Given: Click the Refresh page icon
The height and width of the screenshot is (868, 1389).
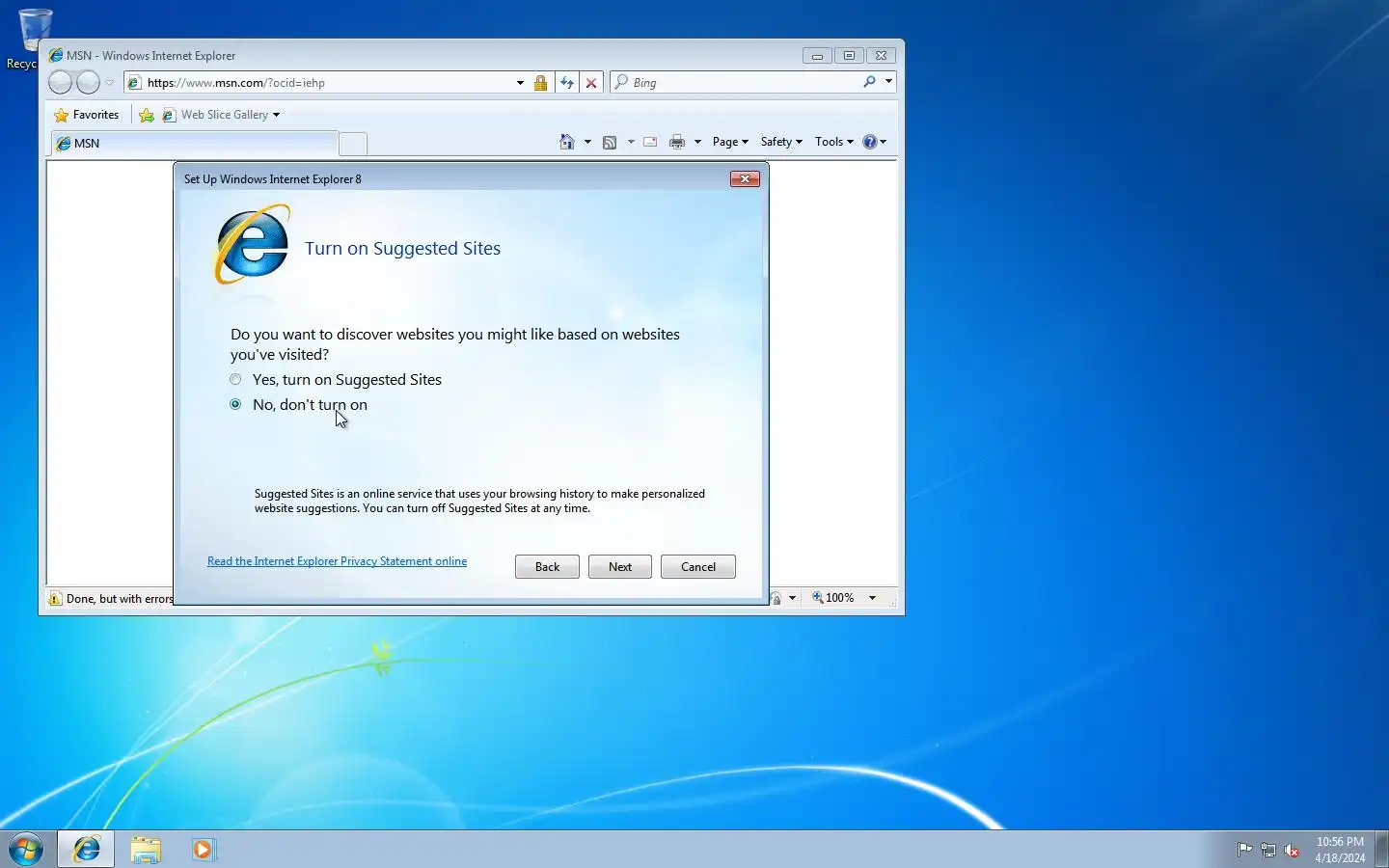Looking at the screenshot, I should tap(567, 83).
